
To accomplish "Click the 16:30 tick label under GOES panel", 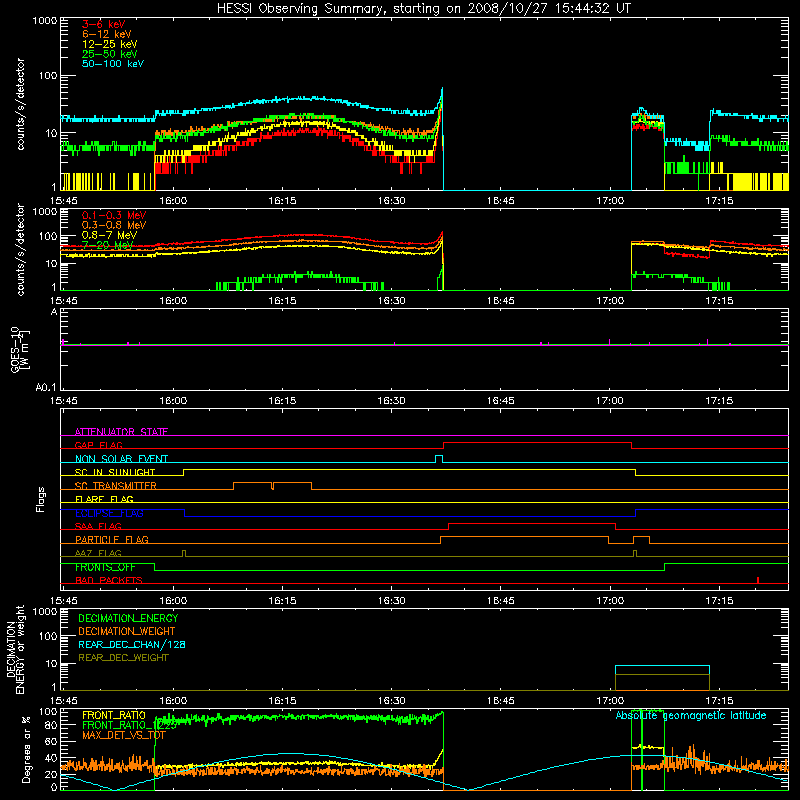I will [x=391, y=401].
